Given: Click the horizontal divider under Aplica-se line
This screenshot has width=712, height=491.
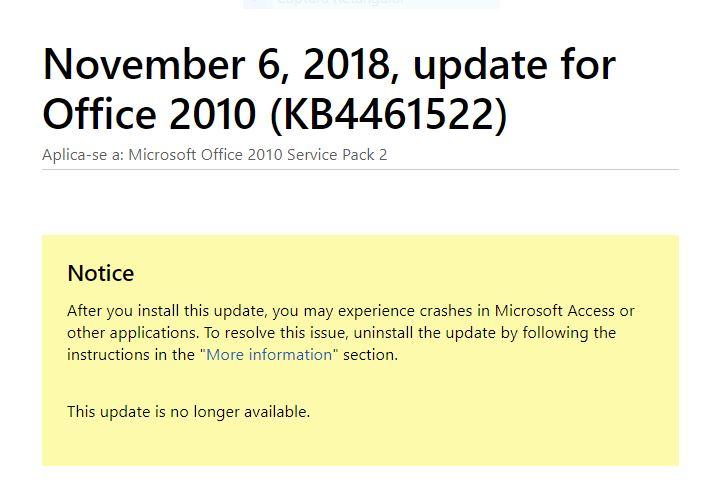Looking at the screenshot, I should [361, 169].
